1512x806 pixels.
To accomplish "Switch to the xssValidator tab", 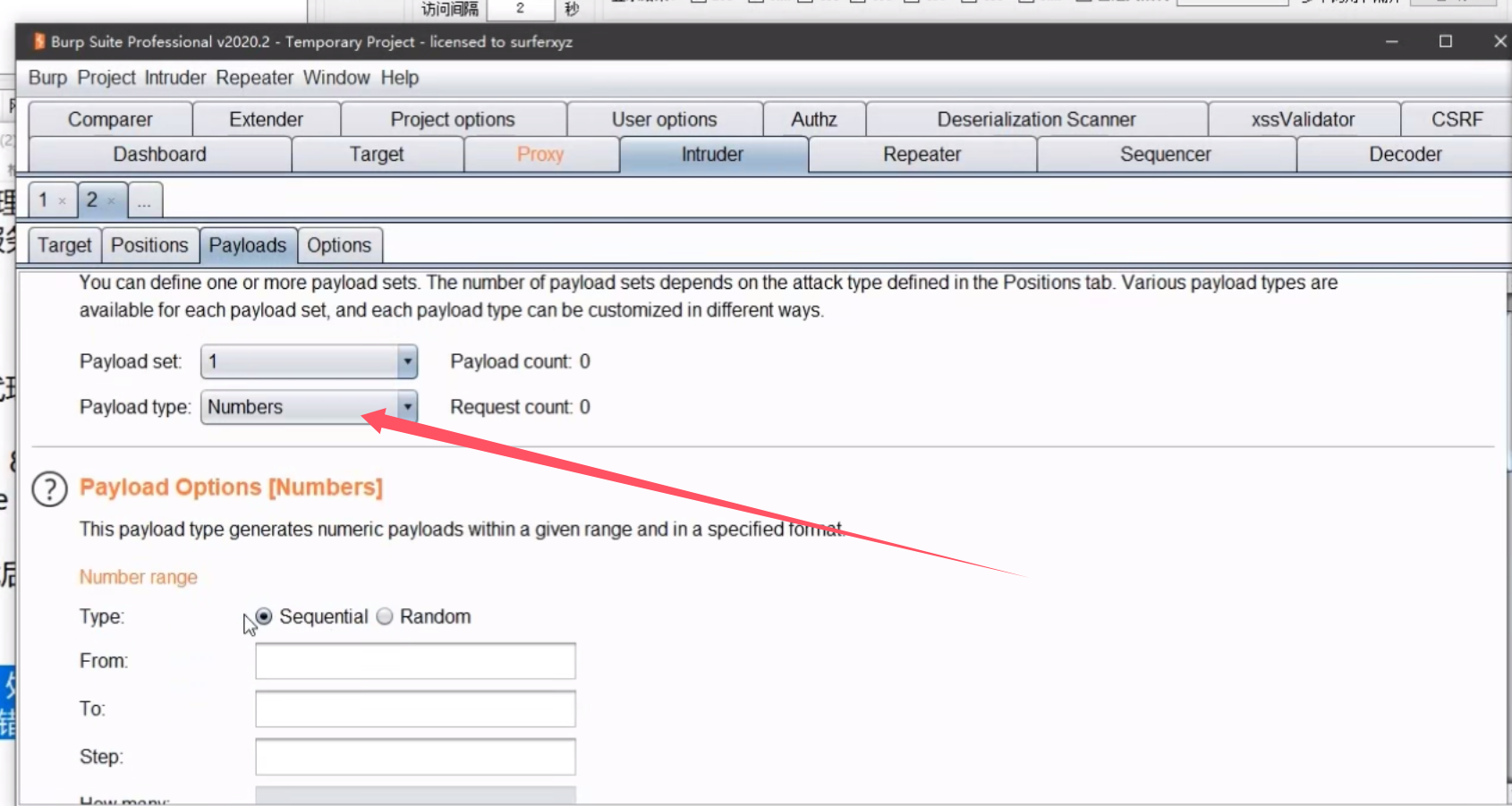I will 1303,119.
